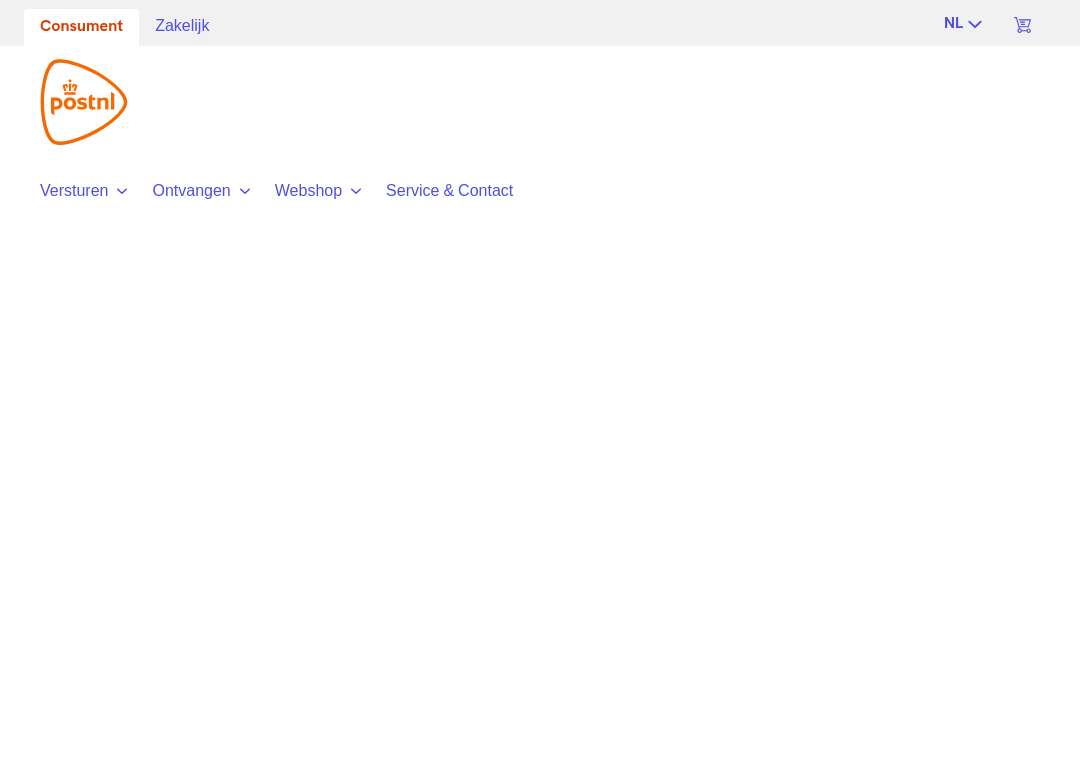
Task: Click the PostNL logo
Action: [84, 102]
